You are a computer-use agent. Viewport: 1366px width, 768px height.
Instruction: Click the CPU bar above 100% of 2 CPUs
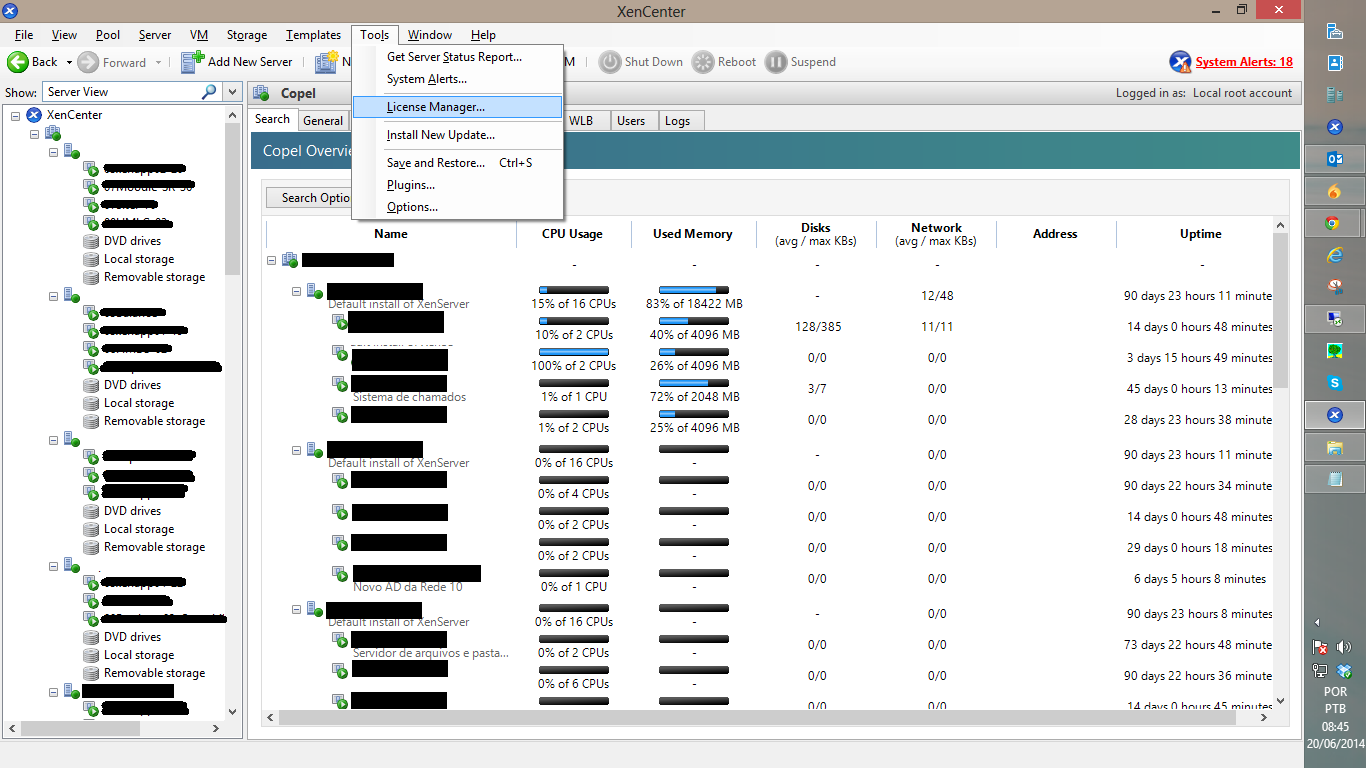point(573,352)
